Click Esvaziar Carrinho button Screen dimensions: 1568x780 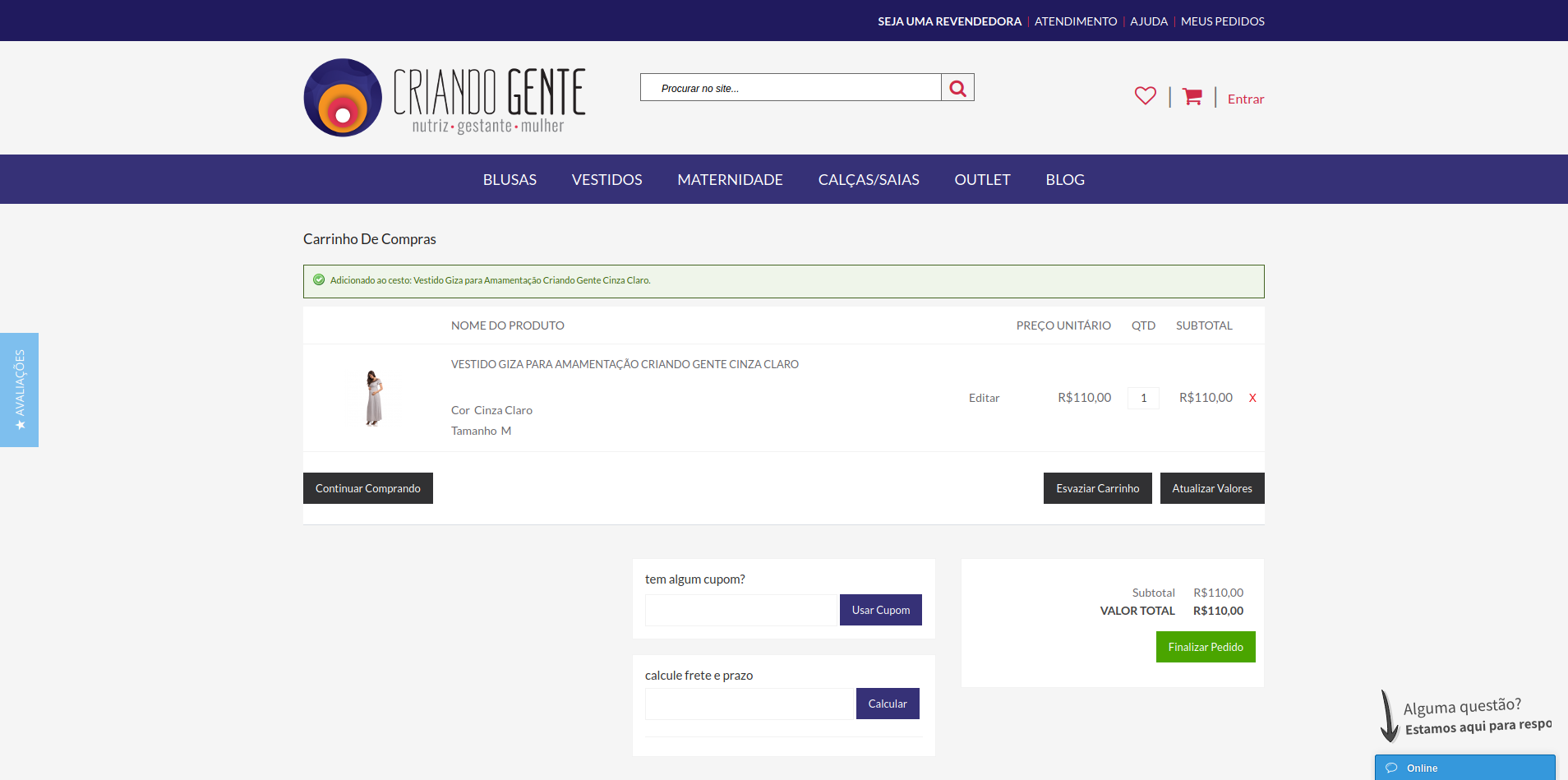(1097, 488)
